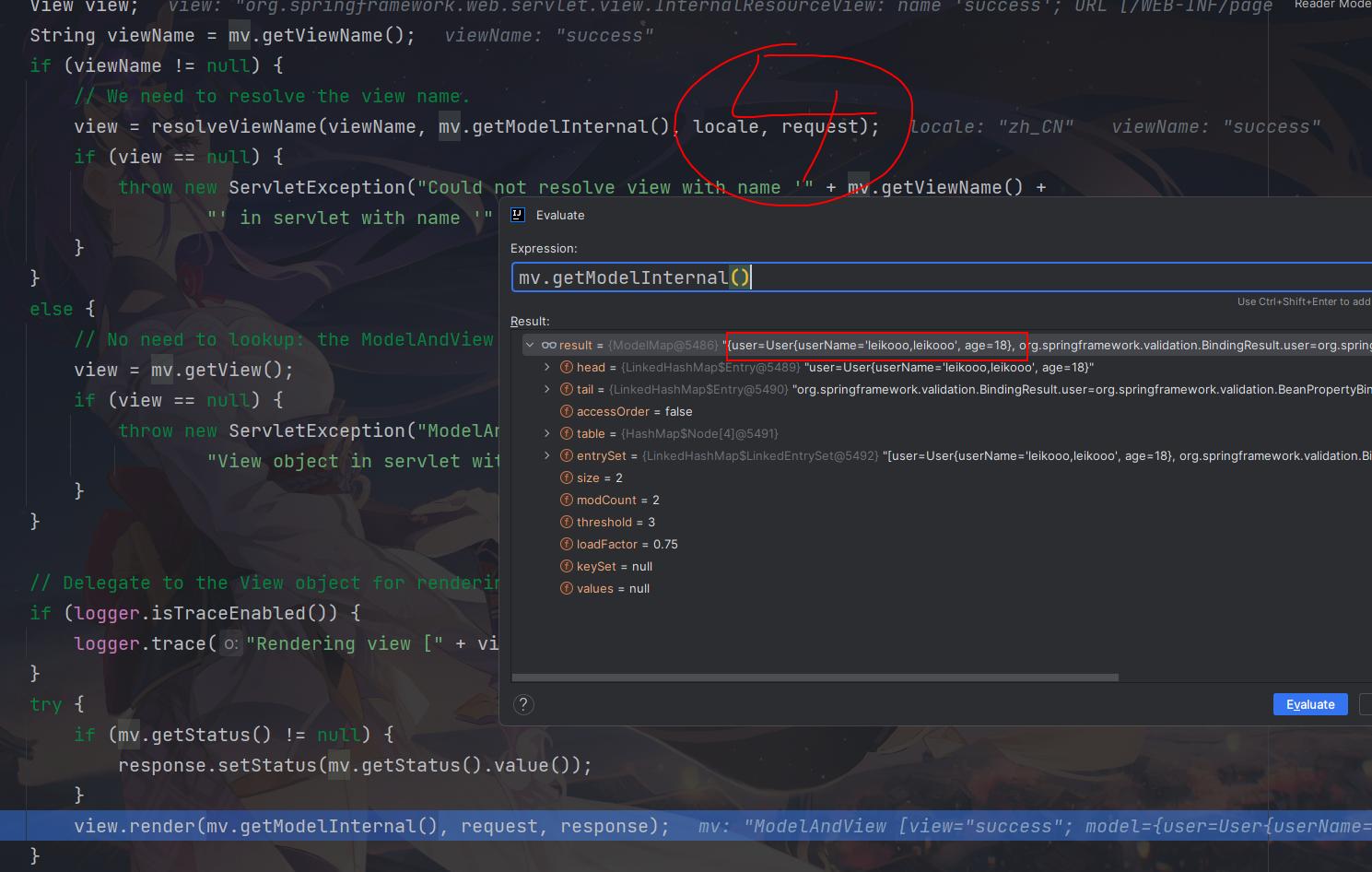Click the response.setStatus code line
1372x872 pixels.
pos(355,765)
